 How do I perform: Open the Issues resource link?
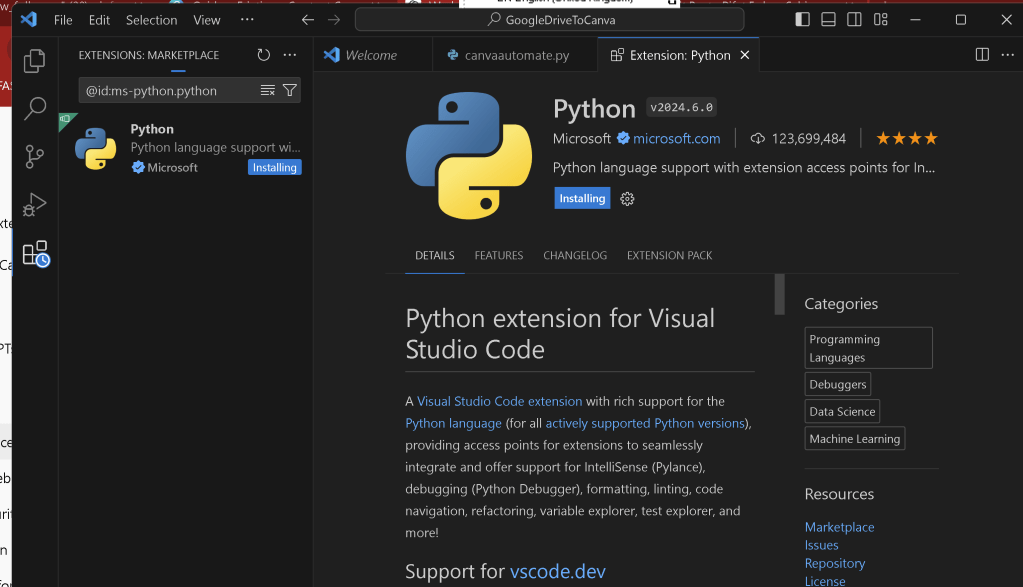coord(821,545)
